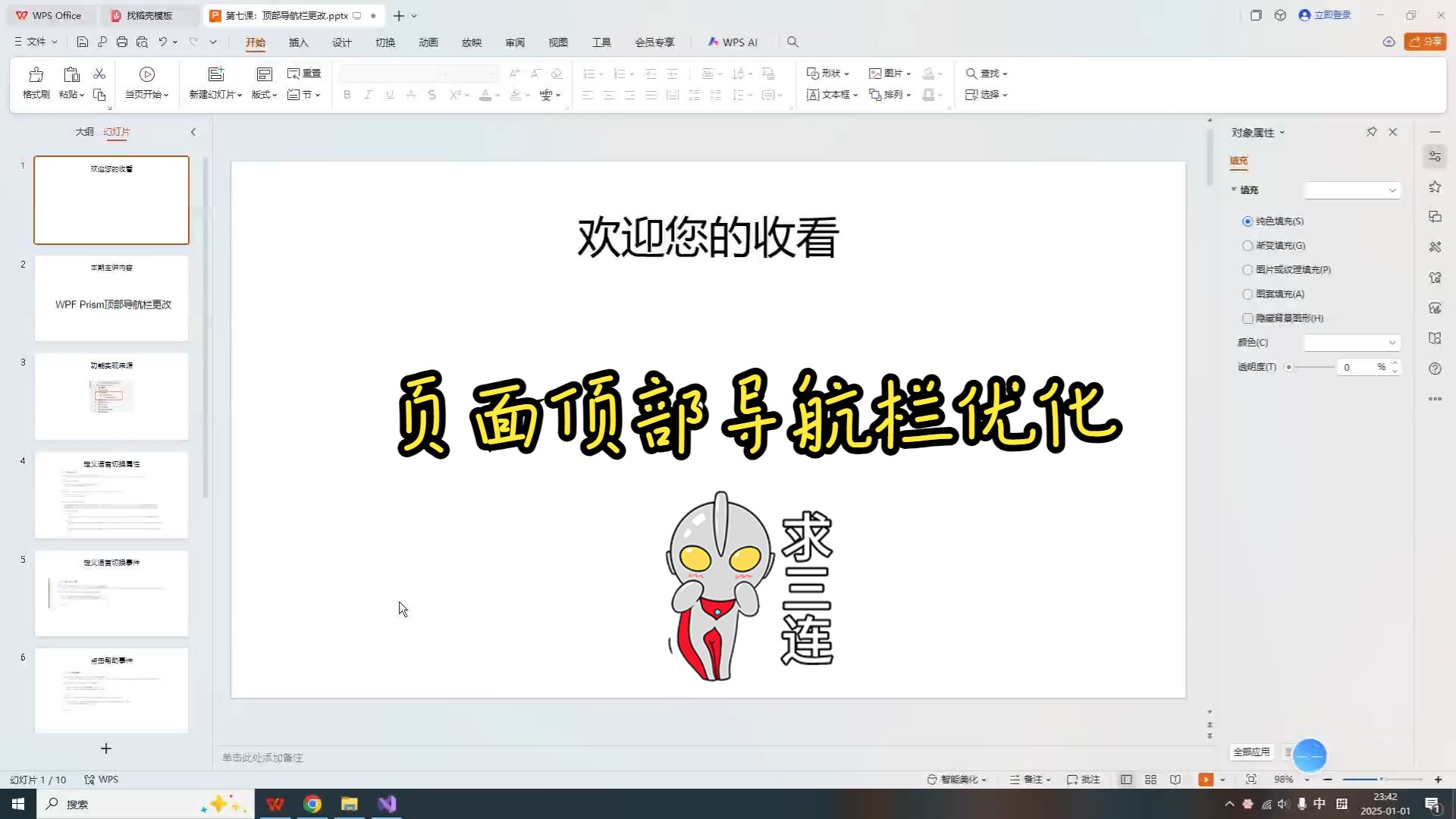
Task: Click the Format Painter (格式刷) icon
Action: point(36,74)
